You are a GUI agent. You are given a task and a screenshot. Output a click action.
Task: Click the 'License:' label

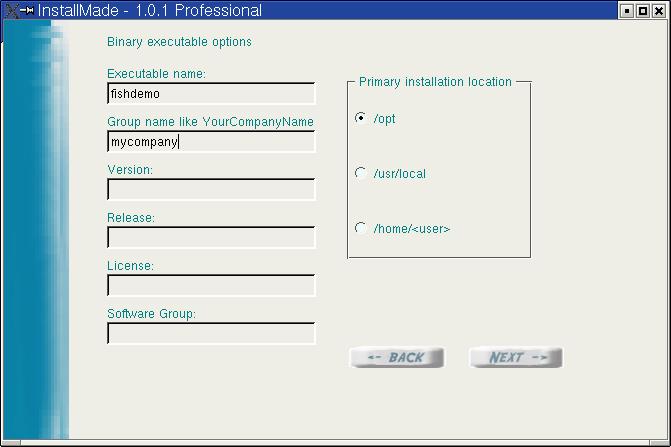click(131, 266)
